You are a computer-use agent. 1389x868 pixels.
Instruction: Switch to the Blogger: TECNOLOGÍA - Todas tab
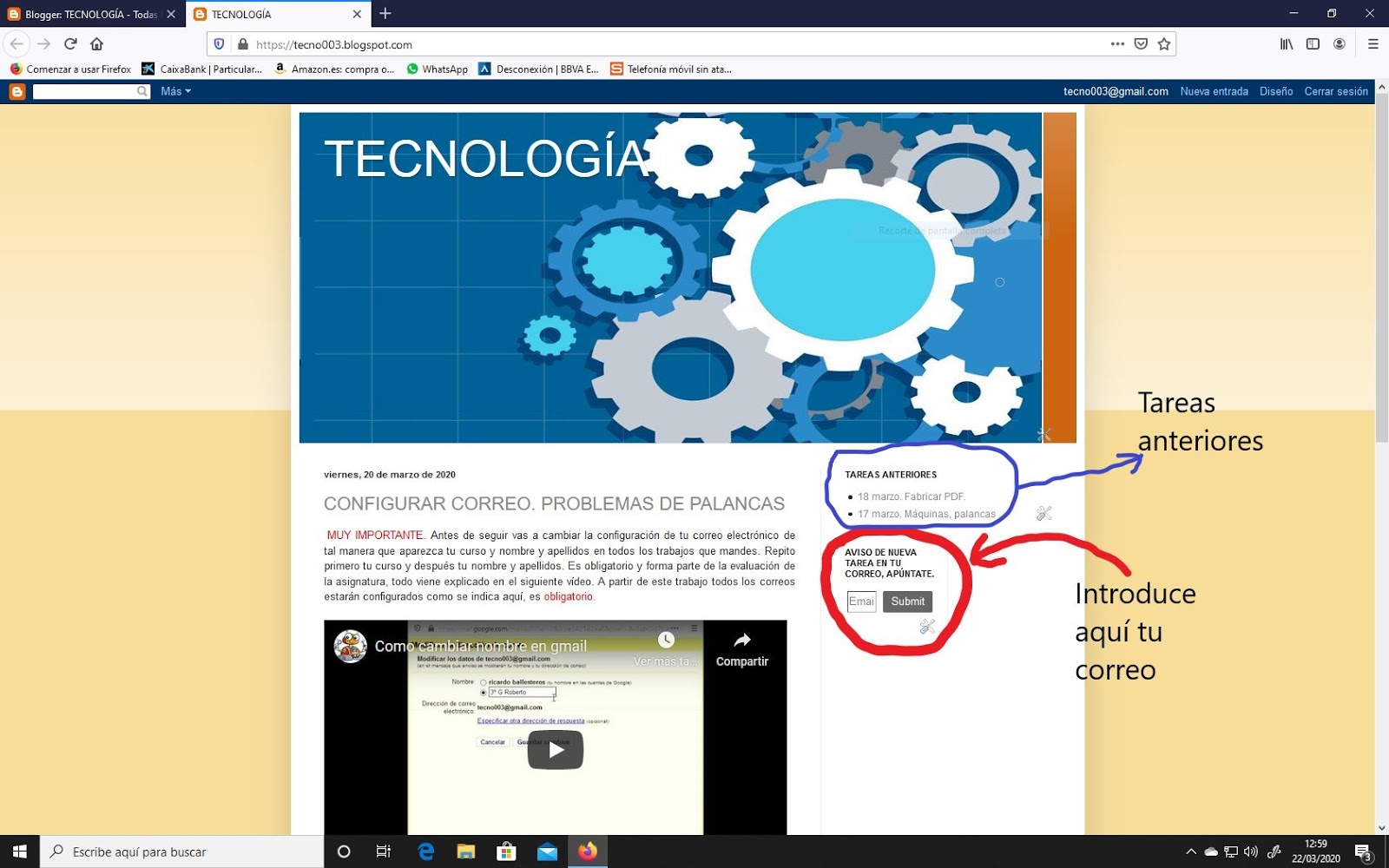(87, 14)
